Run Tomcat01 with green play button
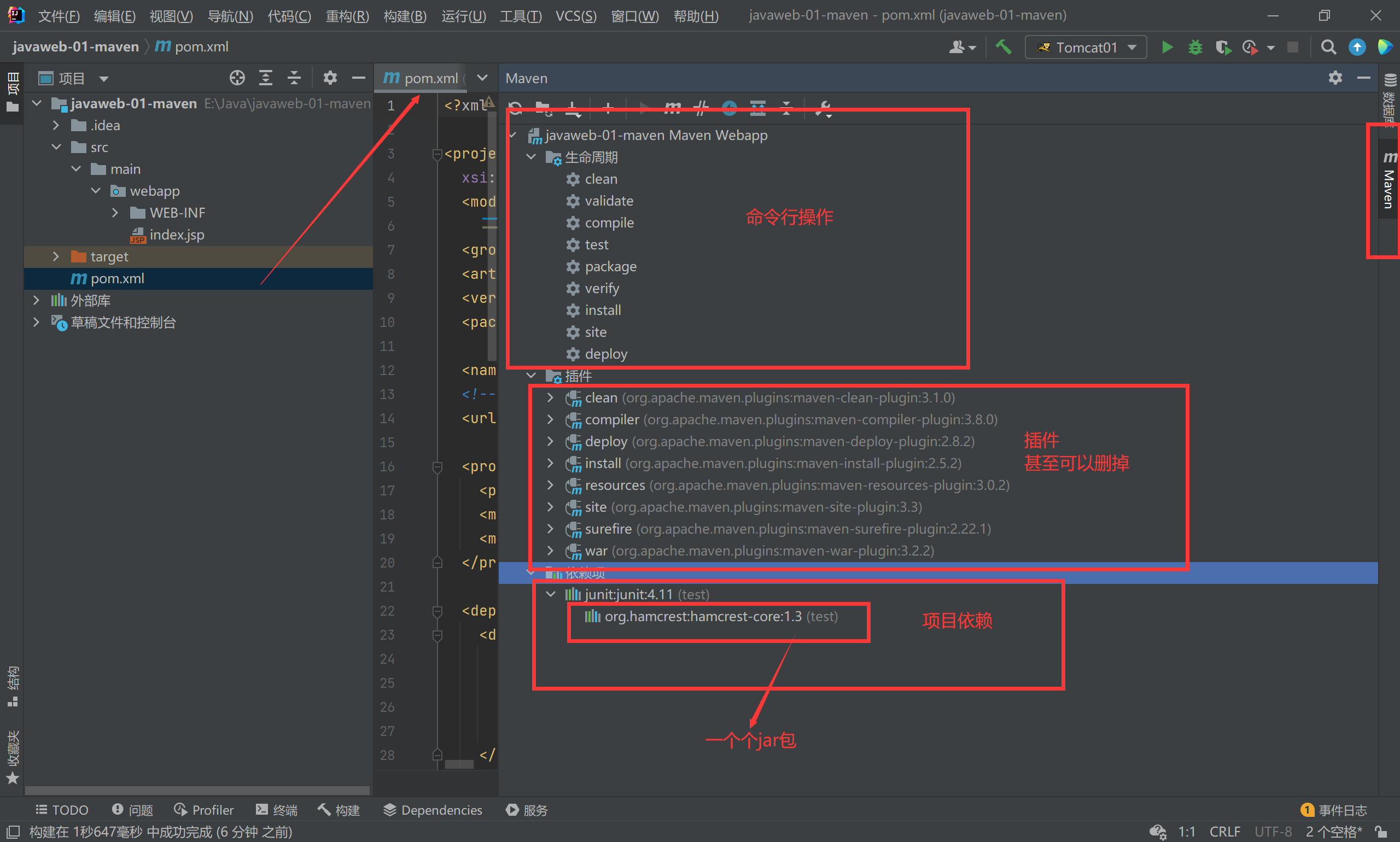Image resolution: width=1400 pixels, height=842 pixels. (1168, 47)
